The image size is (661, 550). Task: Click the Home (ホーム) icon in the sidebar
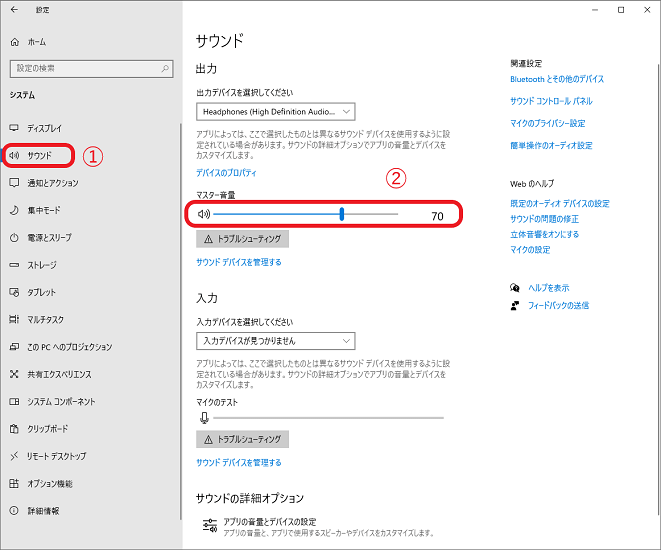tap(14, 42)
